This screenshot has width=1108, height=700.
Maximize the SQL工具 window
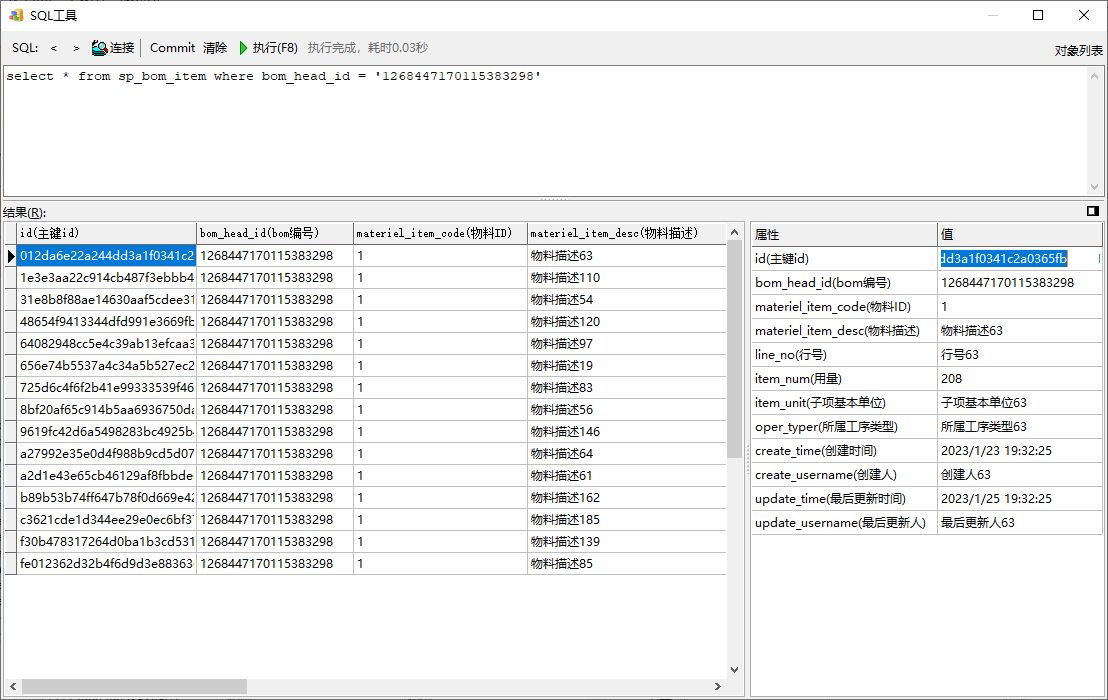pyautogui.click(x=1038, y=15)
